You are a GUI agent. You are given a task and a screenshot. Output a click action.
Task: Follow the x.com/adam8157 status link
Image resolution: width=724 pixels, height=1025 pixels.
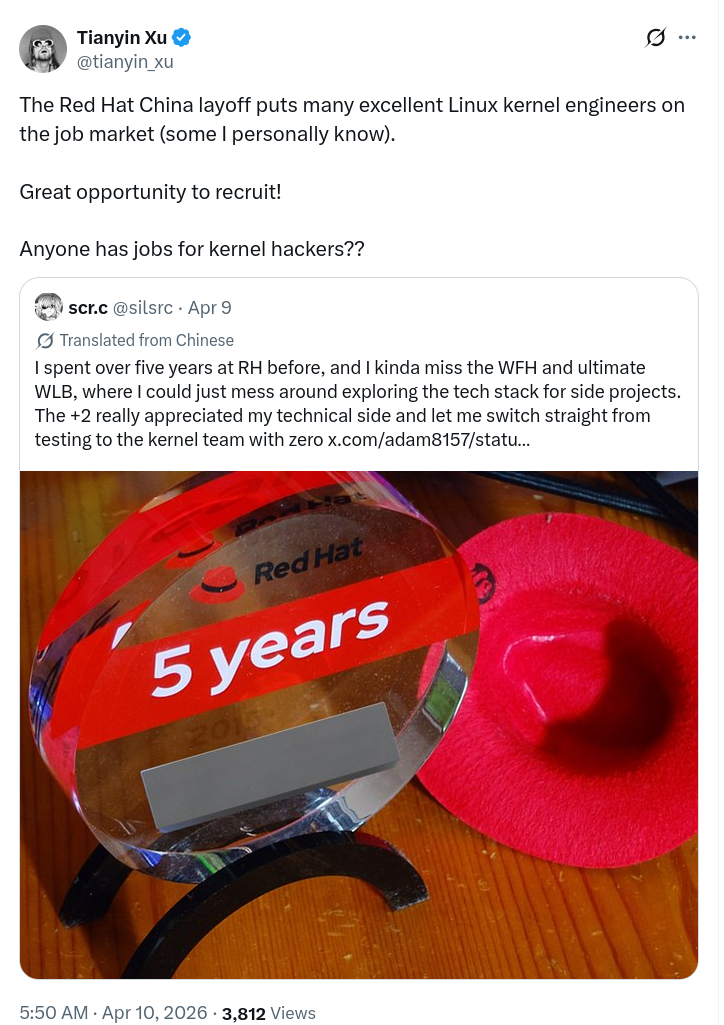click(429, 439)
